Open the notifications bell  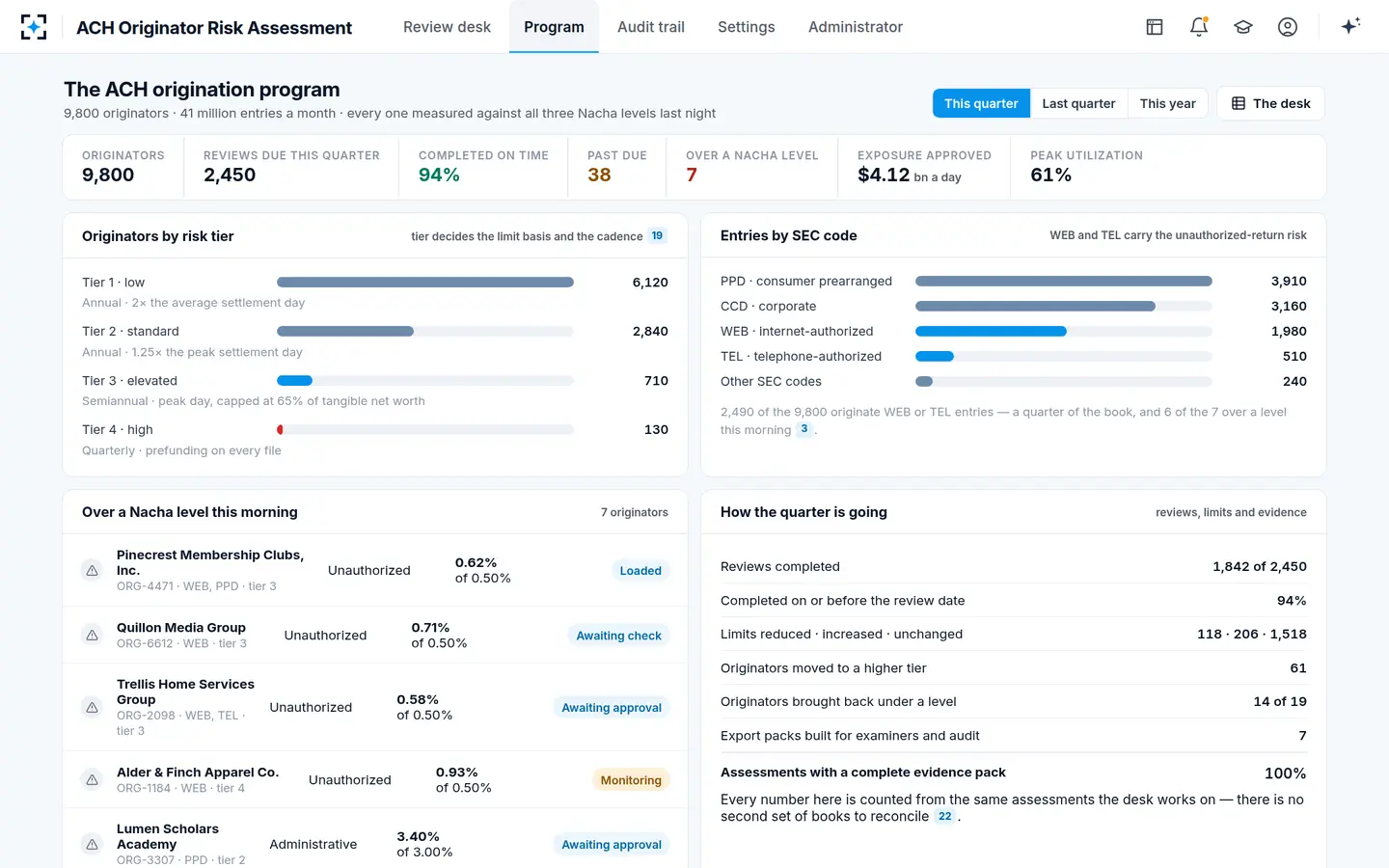[1199, 27]
